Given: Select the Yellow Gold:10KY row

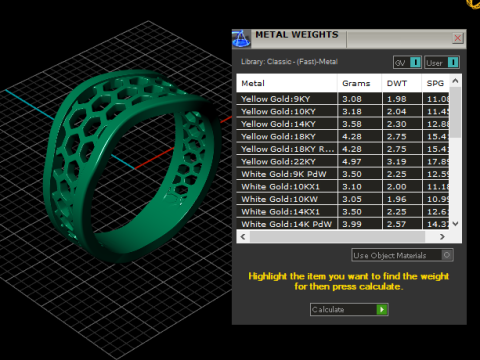Looking at the screenshot, I should click(343, 111).
